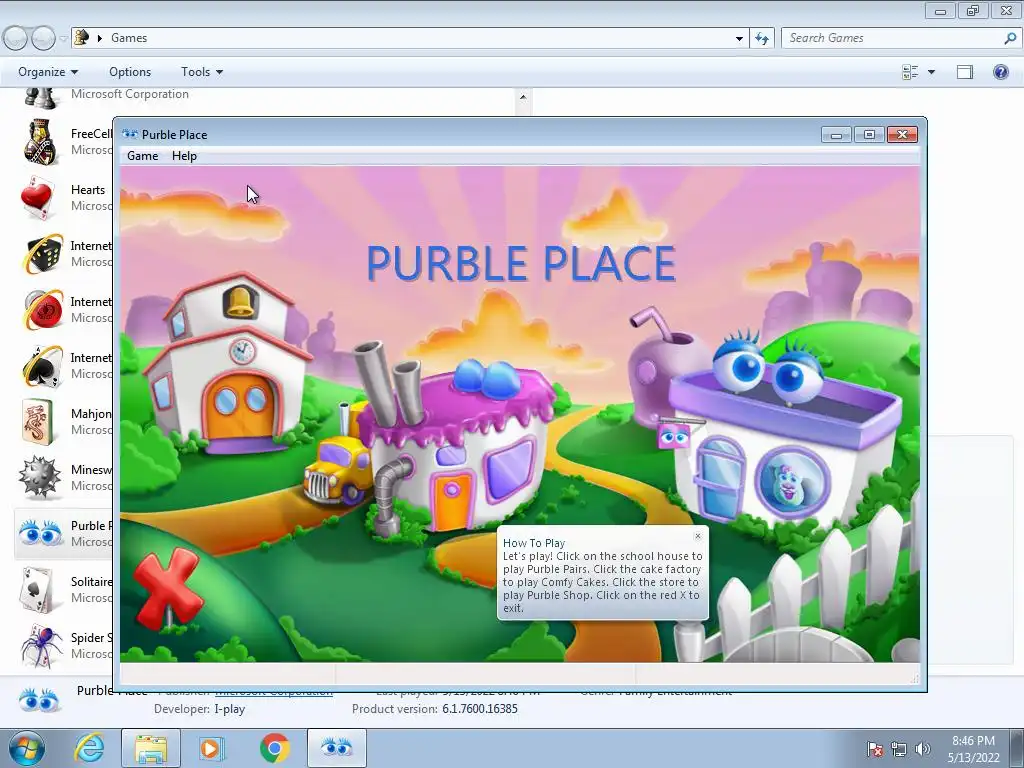Click the Forward navigation button
Screen dimensions: 1024x768
(43, 39)
